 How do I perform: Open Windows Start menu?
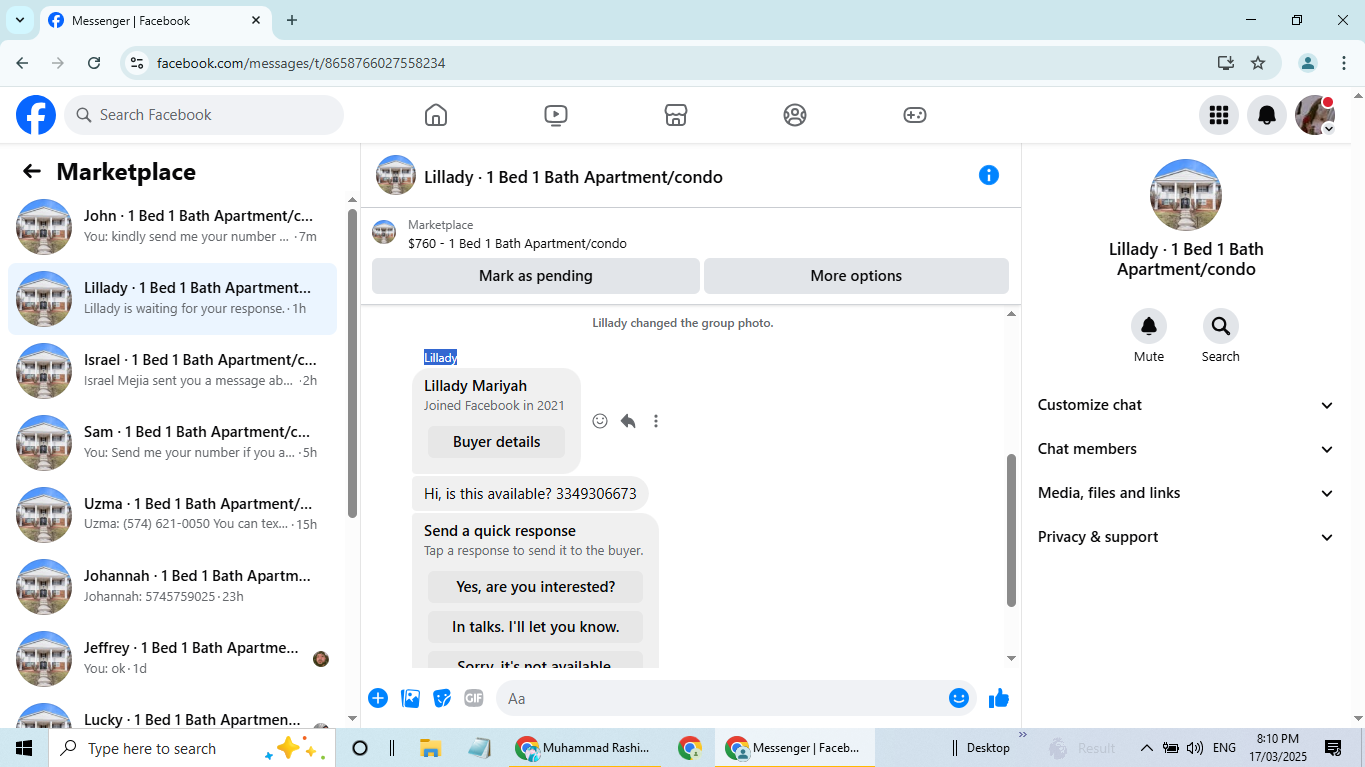(23, 748)
